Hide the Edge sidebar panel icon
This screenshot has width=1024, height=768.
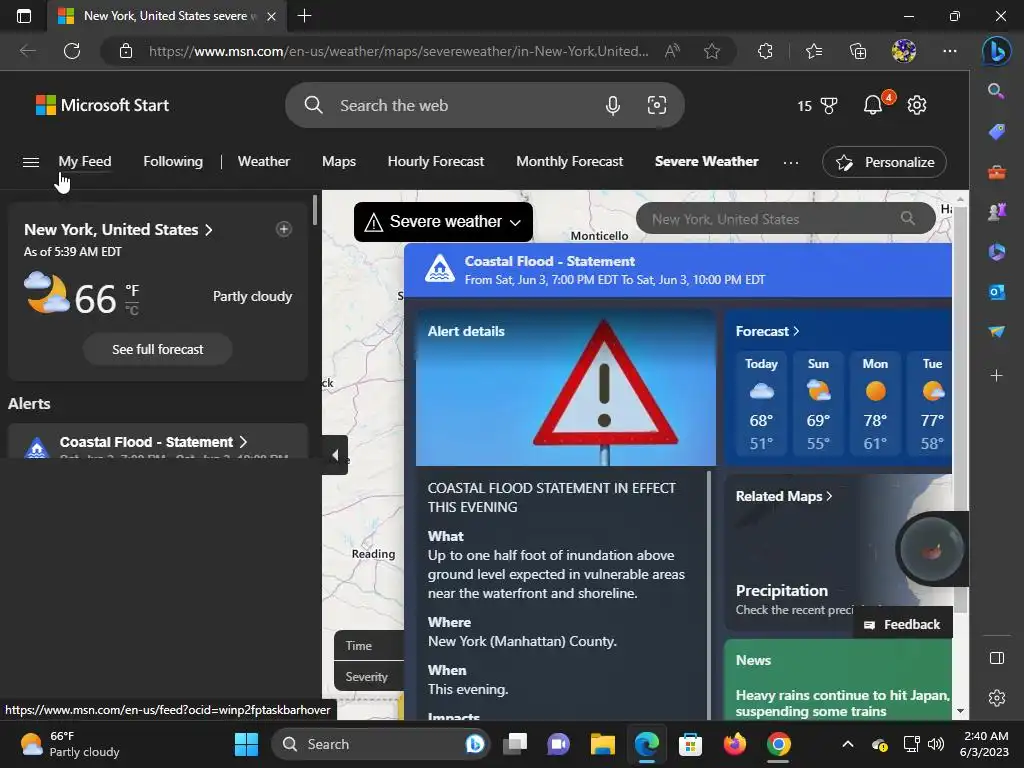[997, 658]
